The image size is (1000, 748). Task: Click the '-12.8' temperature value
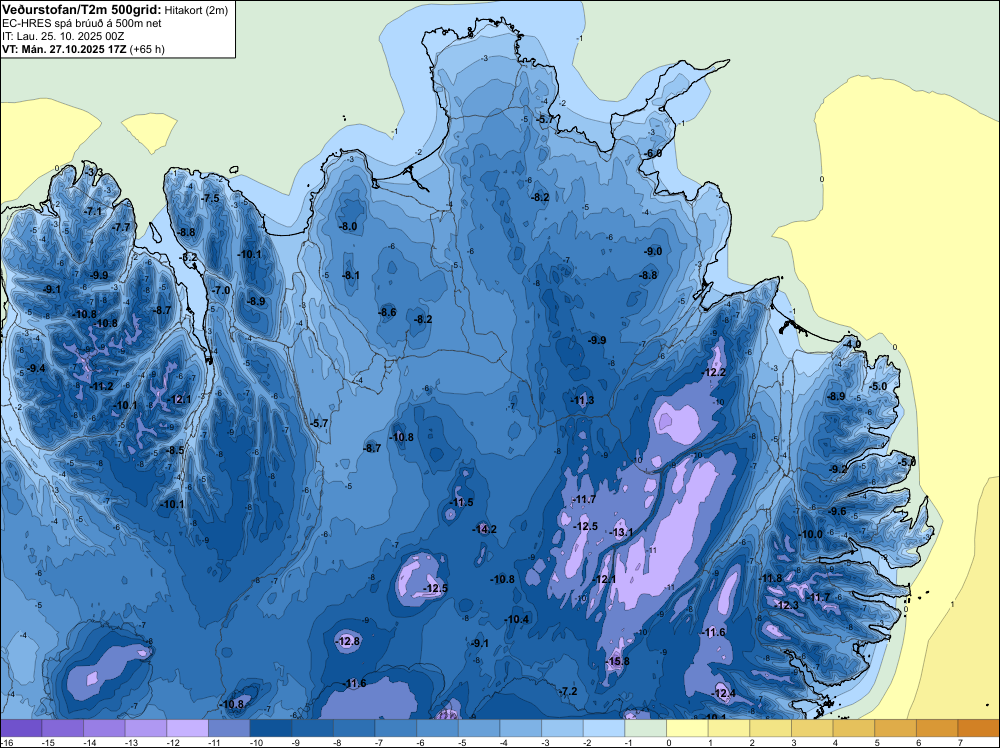(x=348, y=642)
